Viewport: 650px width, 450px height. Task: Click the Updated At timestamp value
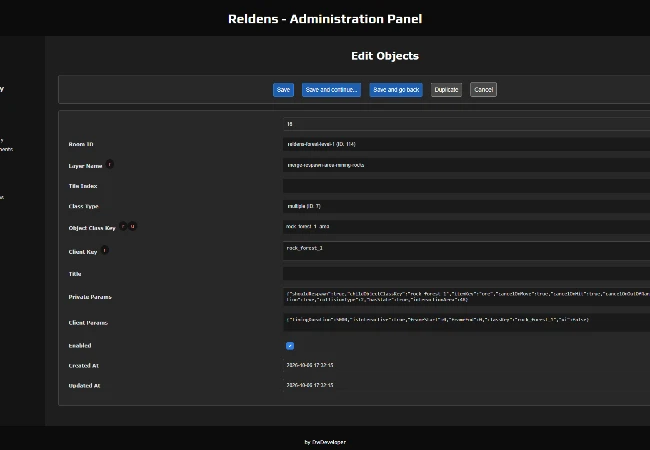tap(310, 385)
